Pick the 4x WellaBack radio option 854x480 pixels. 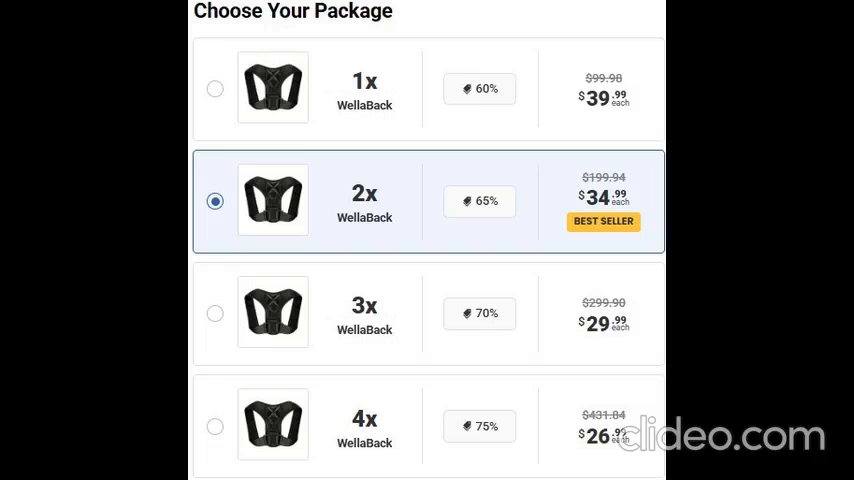pyautogui.click(x=215, y=427)
